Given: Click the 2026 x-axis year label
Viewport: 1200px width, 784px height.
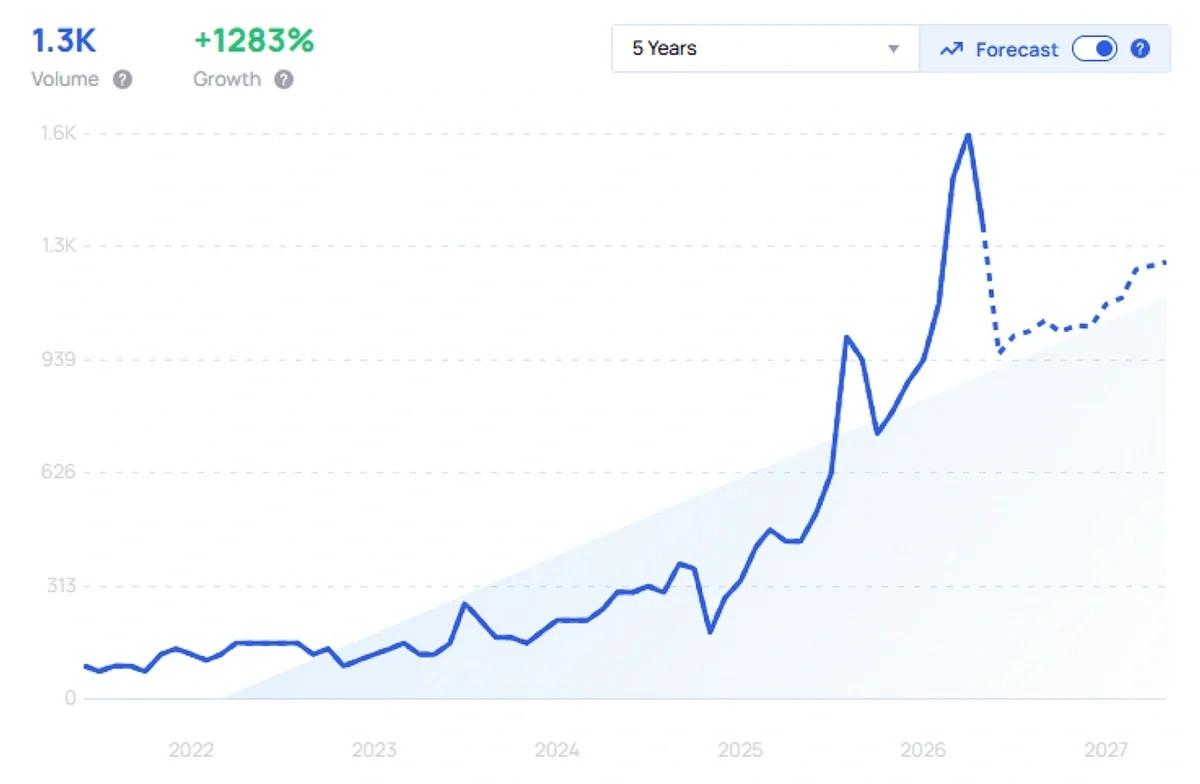Looking at the screenshot, I should (923, 750).
